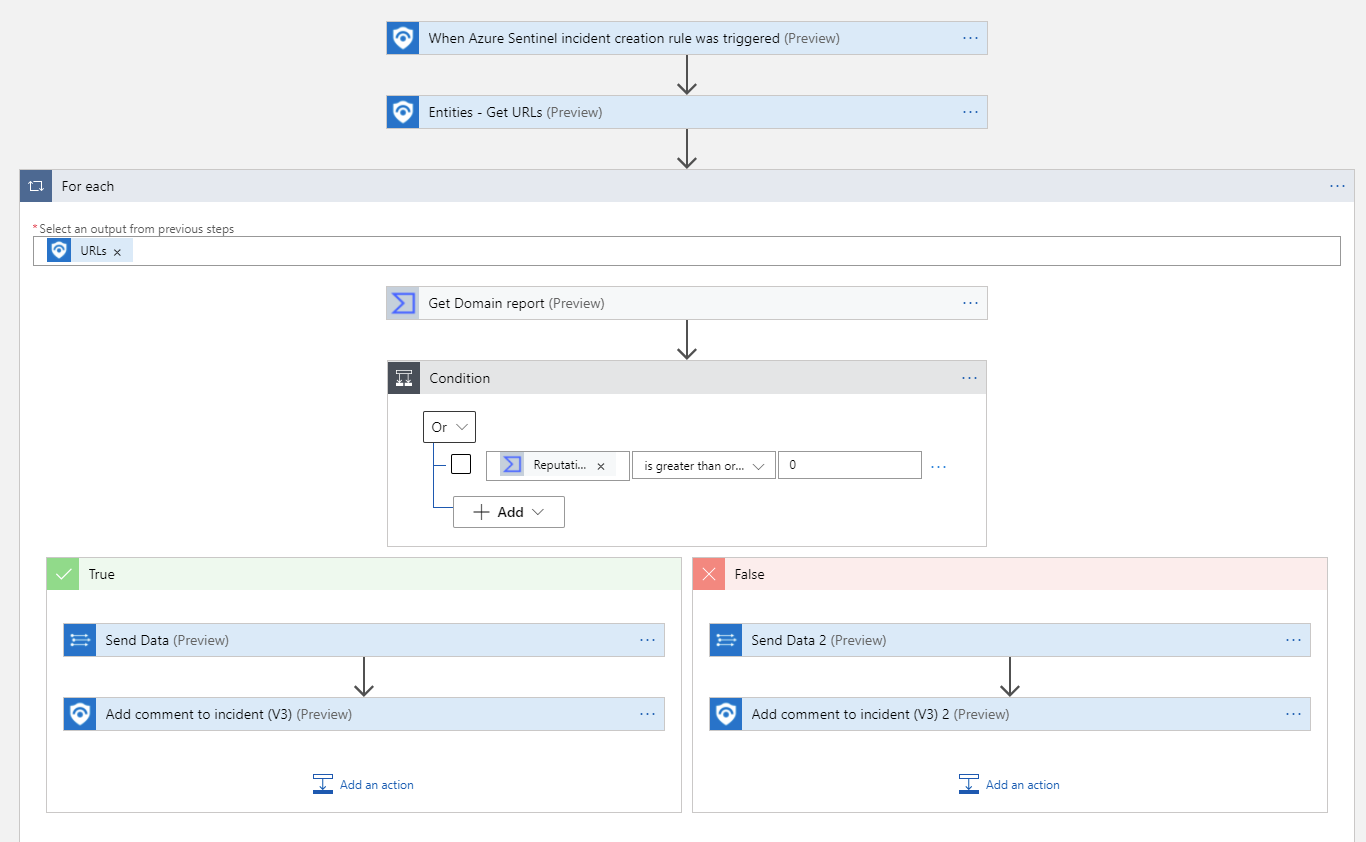Collapse the Condition header
Viewport: 1366px width, 842px height.
(x=687, y=378)
